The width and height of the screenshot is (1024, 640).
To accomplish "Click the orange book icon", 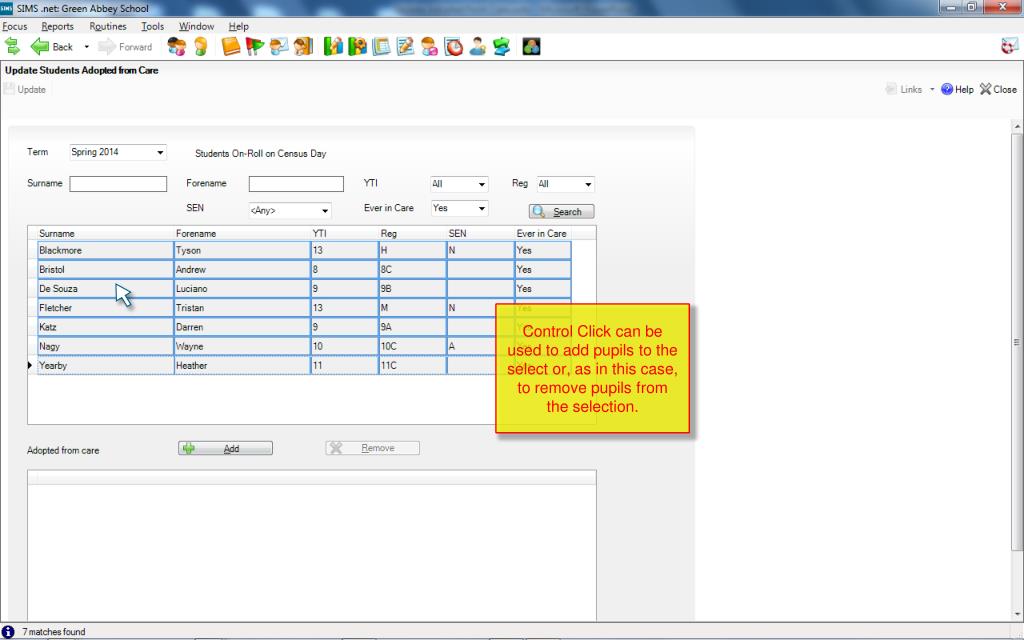I will click(231, 46).
